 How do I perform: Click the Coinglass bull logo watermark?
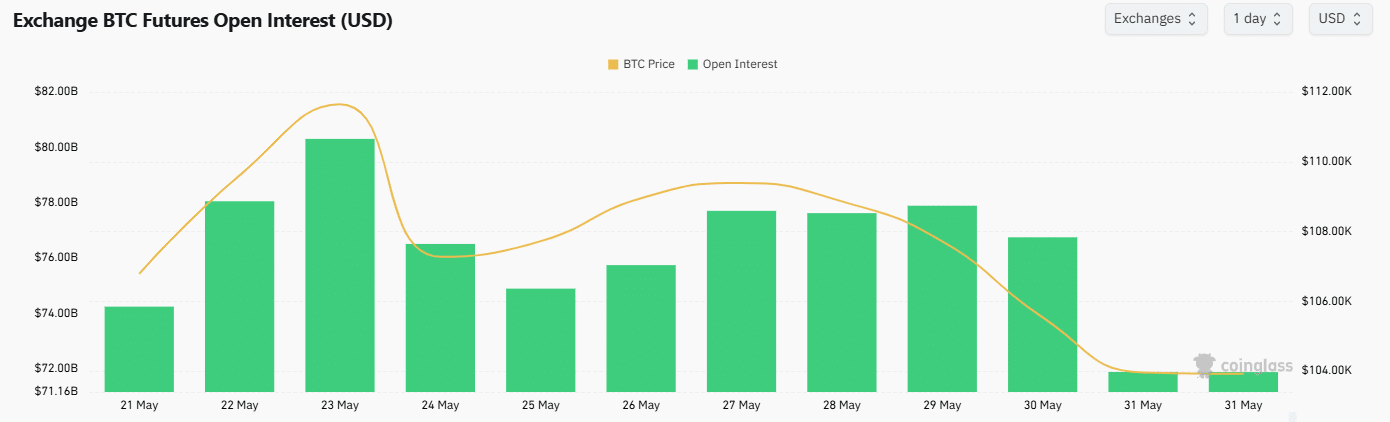[x=1204, y=365]
